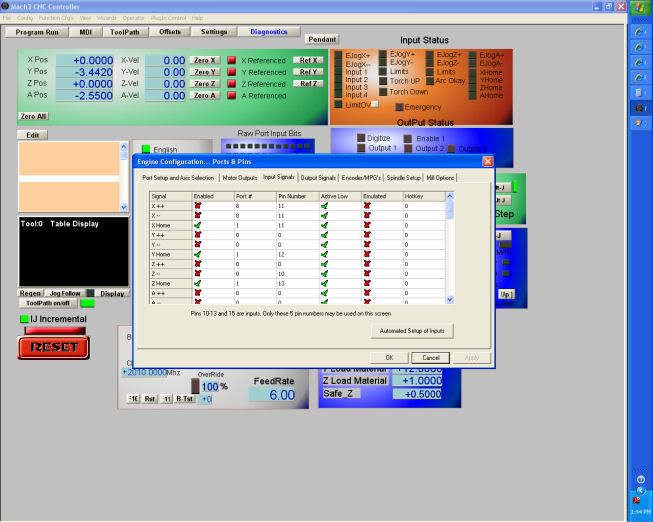Toggle the X++ Enabled red cross icon
Viewport: 653px width, 522px height.
(x=197, y=204)
